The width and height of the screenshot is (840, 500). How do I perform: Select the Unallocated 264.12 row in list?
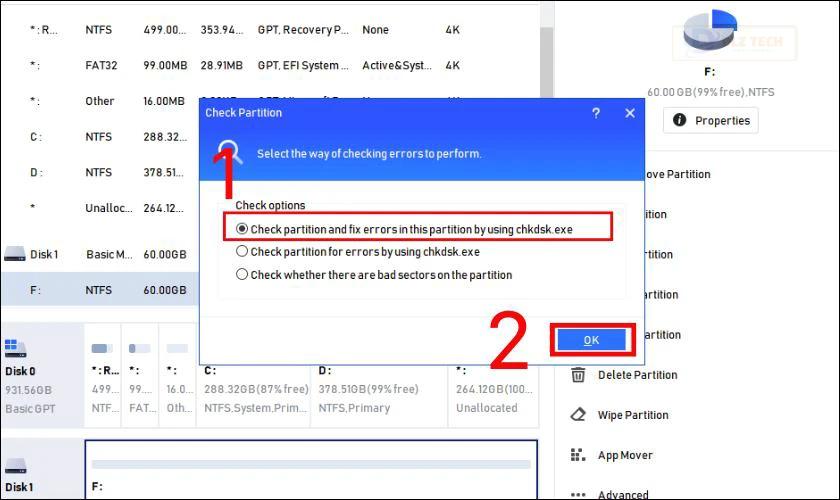click(100, 208)
